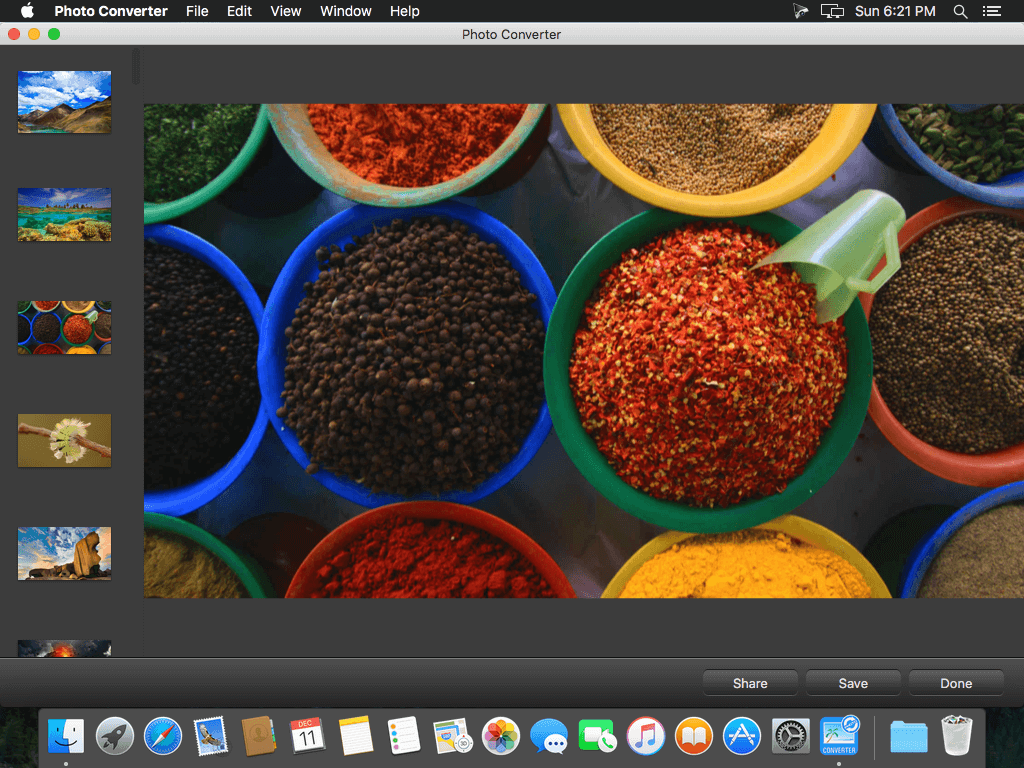
Task: Select the white flower on branch thumbnail
Action: 64,441
